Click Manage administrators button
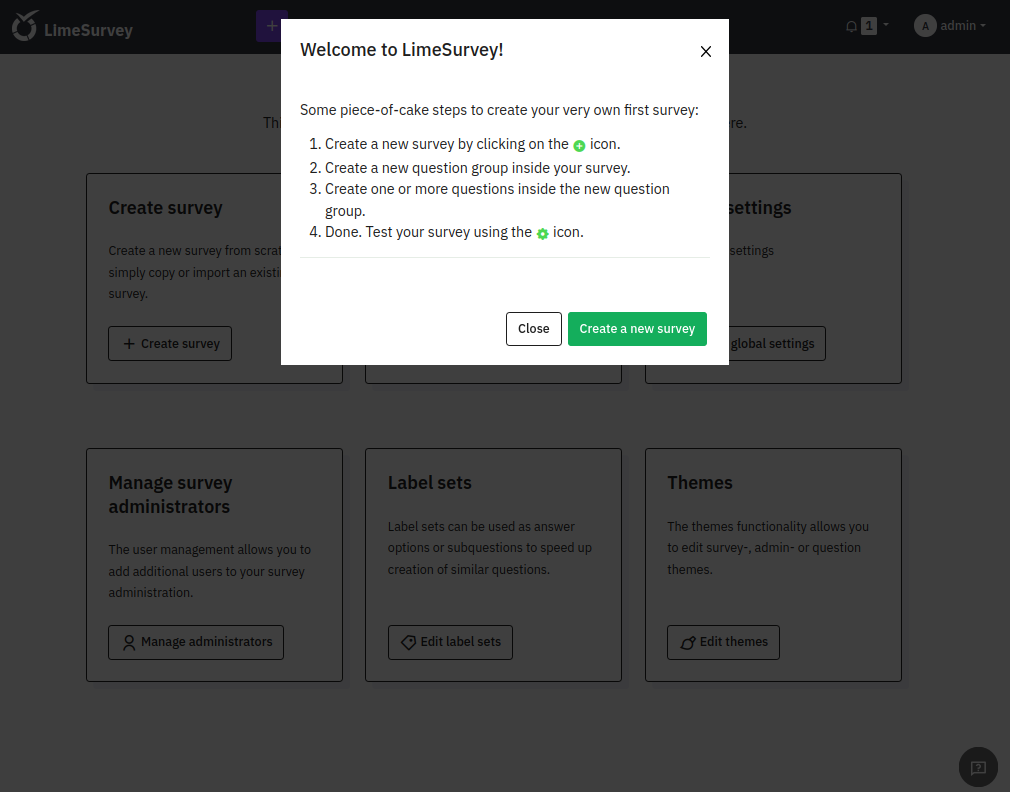Screen dimensions: 1010x792 [x=196, y=643]
